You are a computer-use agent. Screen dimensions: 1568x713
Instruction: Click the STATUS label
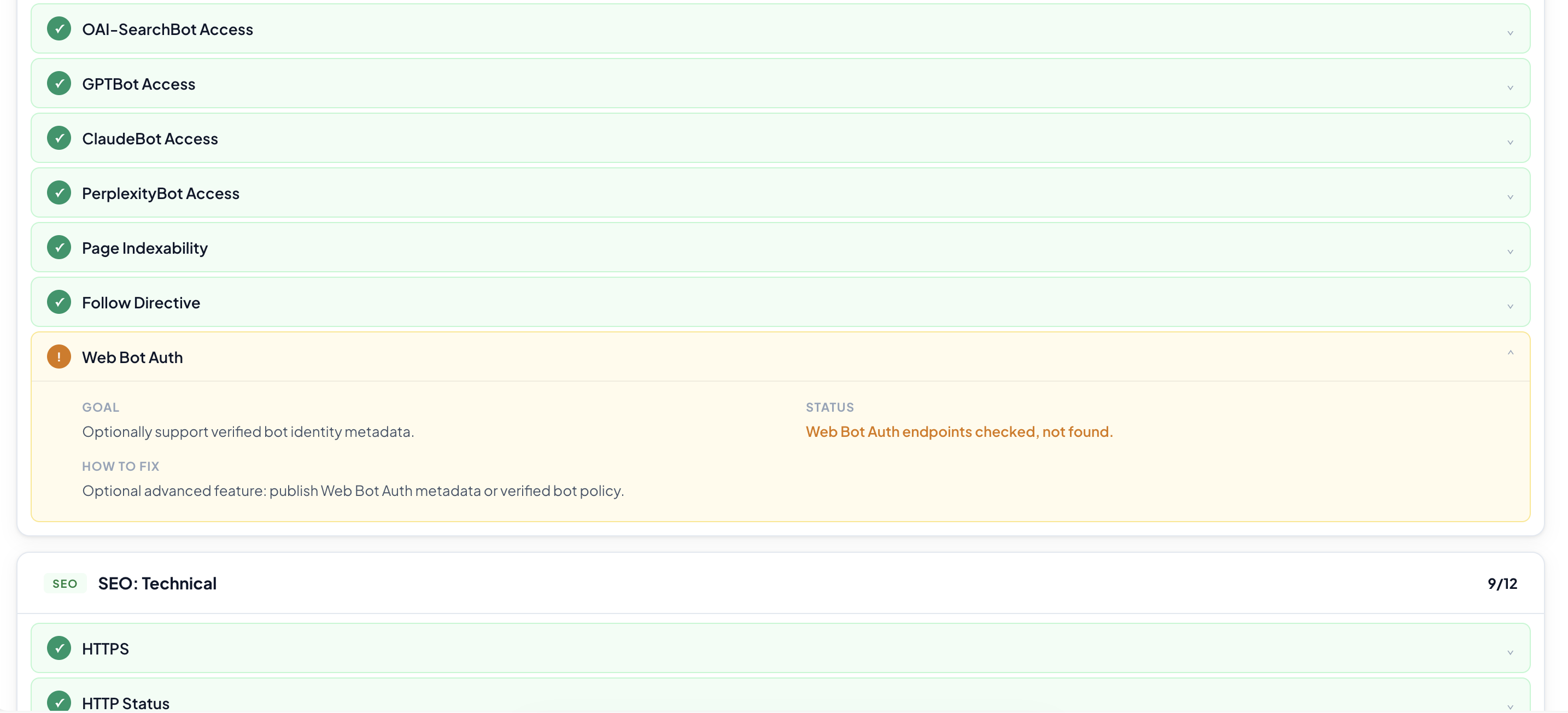coord(830,407)
